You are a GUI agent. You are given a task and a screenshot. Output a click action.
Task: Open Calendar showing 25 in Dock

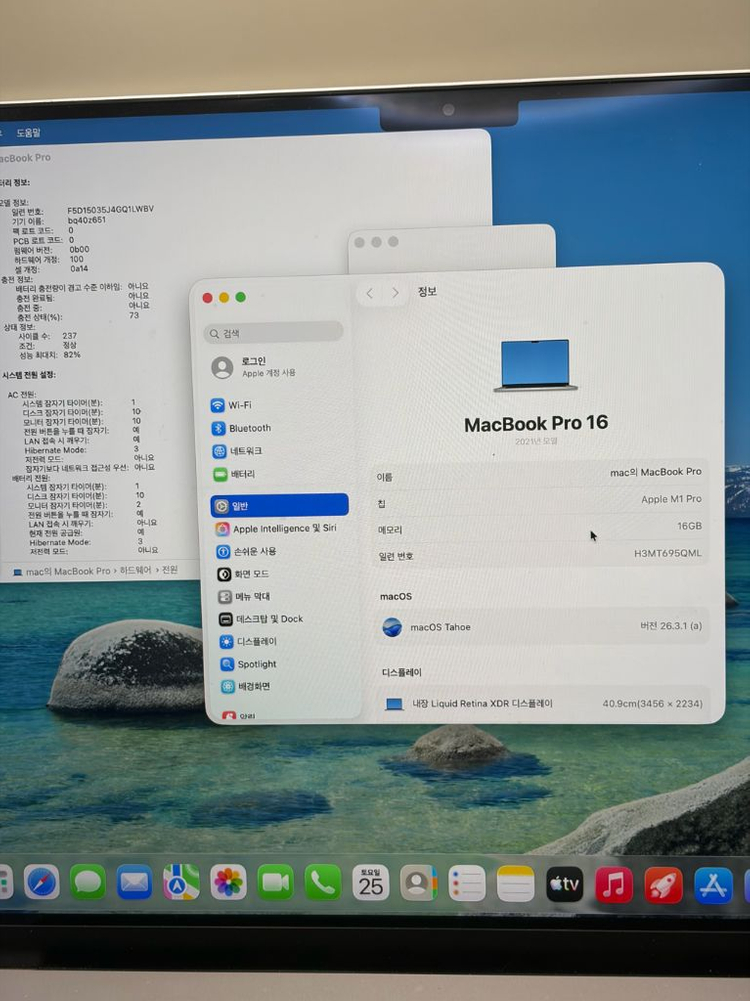click(x=370, y=884)
